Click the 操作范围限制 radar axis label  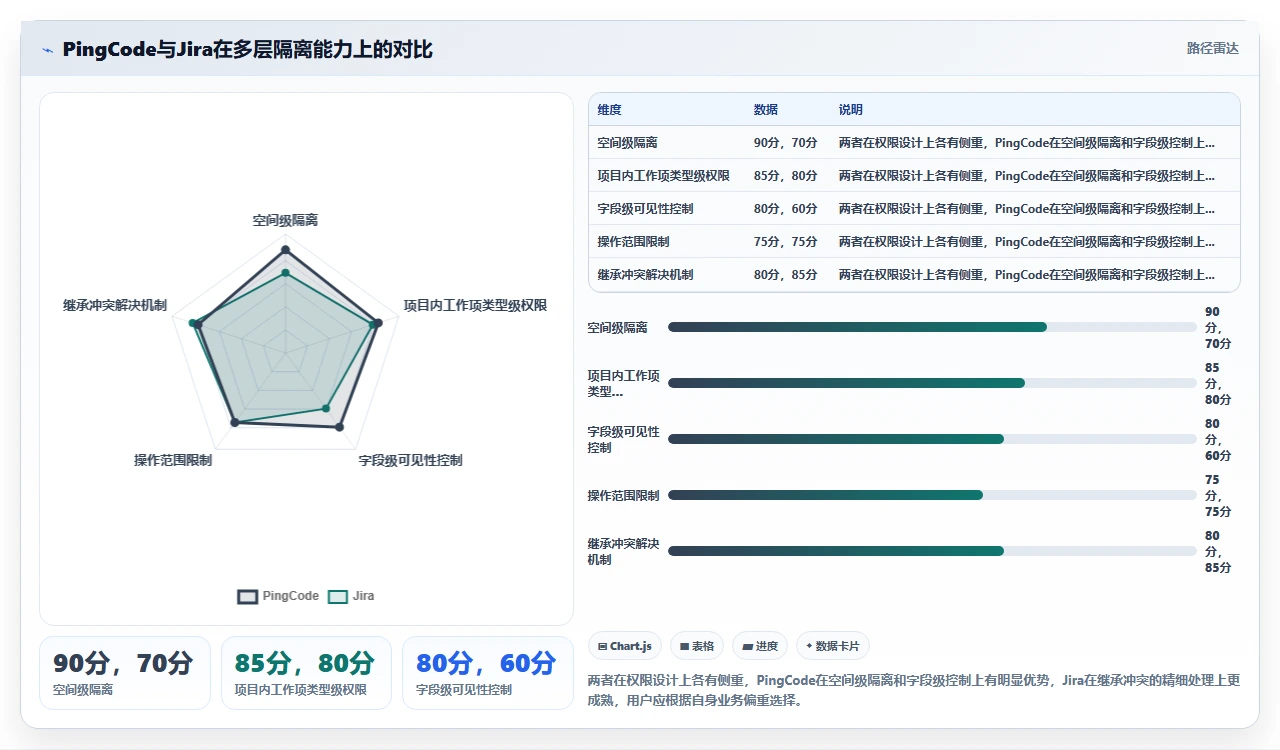coord(173,460)
